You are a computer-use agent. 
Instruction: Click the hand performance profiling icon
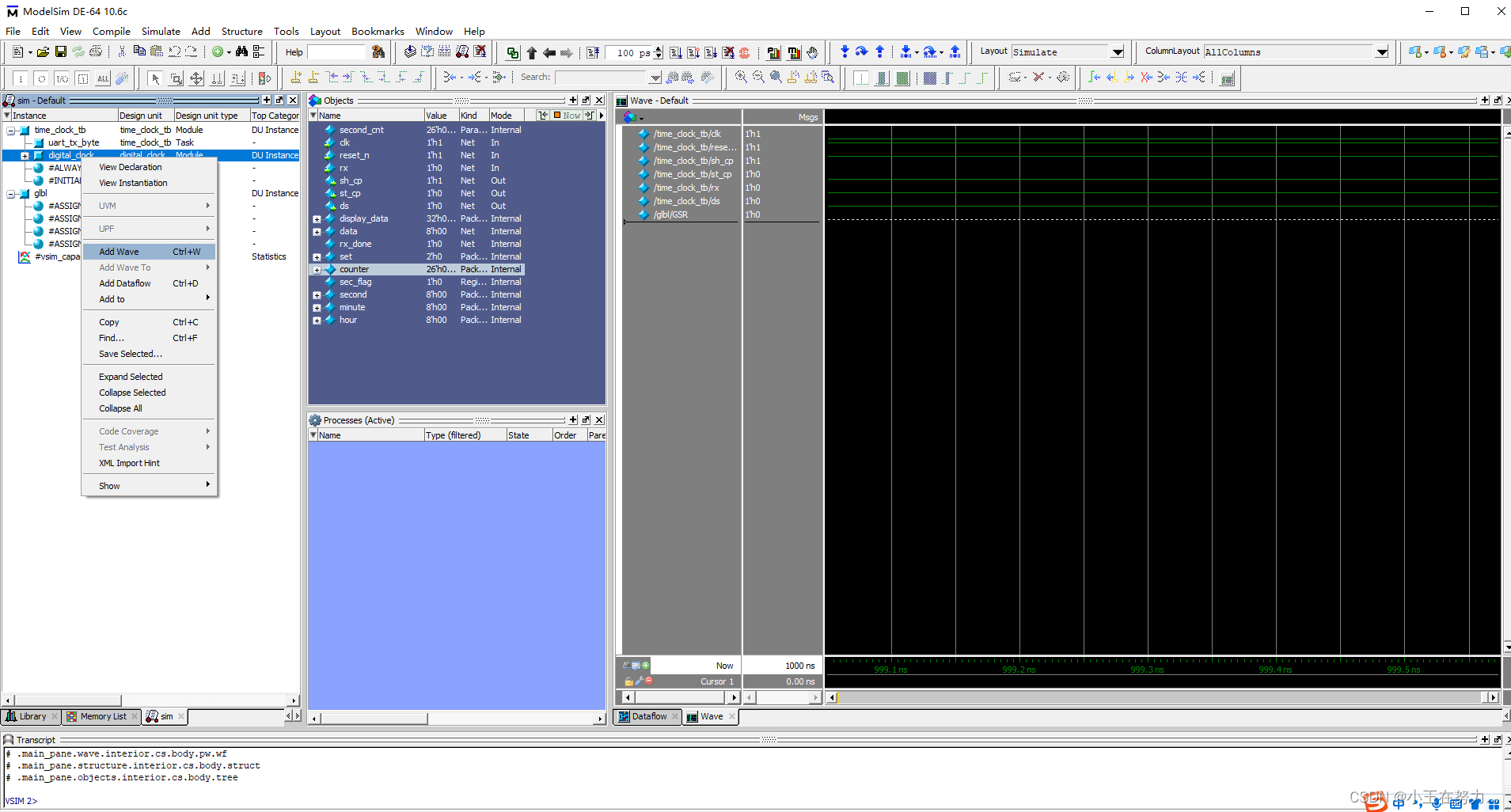[812, 53]
